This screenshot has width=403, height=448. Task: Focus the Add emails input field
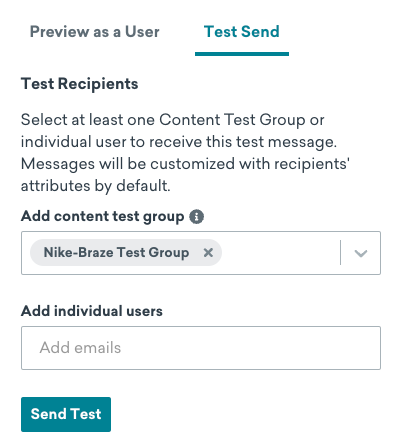coord(201,348)
